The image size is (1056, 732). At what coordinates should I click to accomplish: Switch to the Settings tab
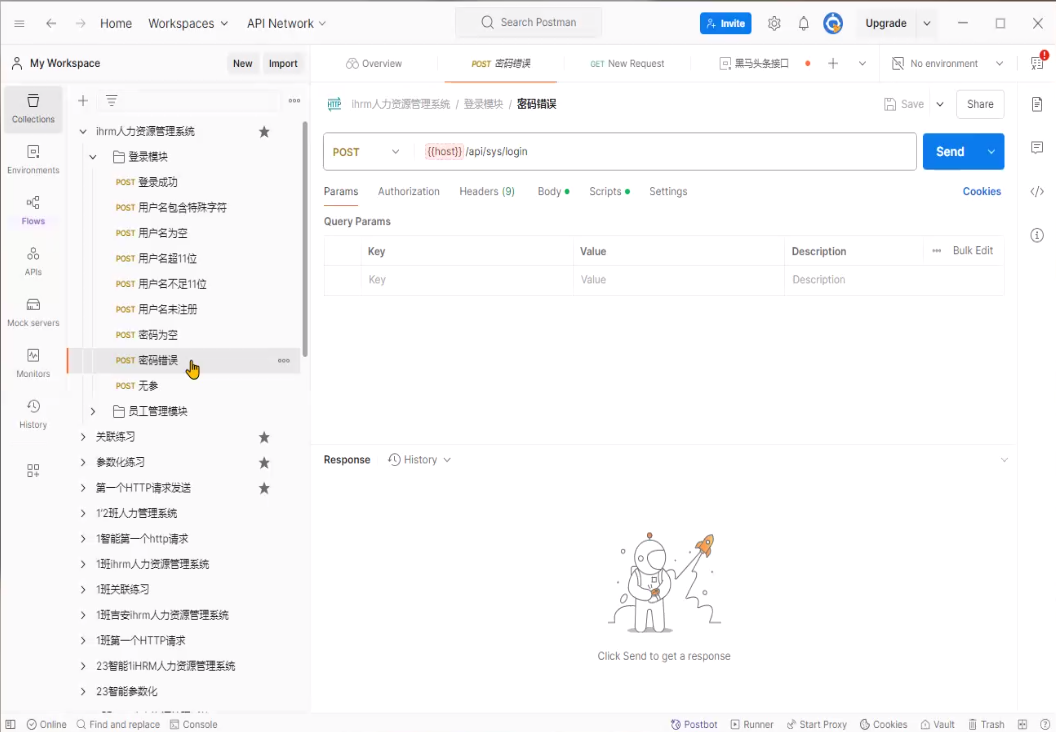tap(668, 191)
